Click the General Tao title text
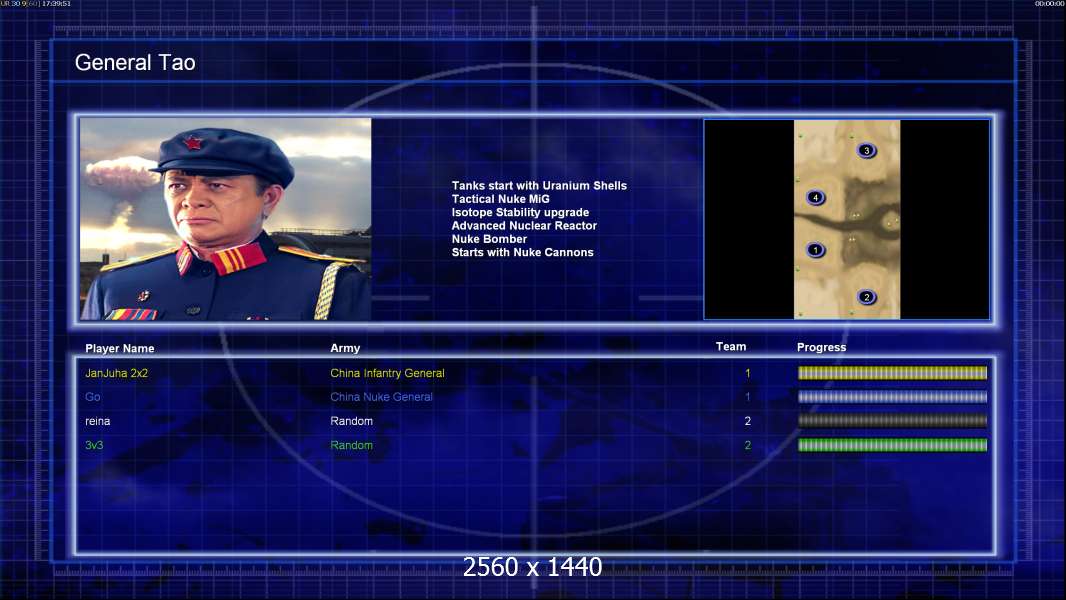The image size is (1066, 600). pos(135,63)
